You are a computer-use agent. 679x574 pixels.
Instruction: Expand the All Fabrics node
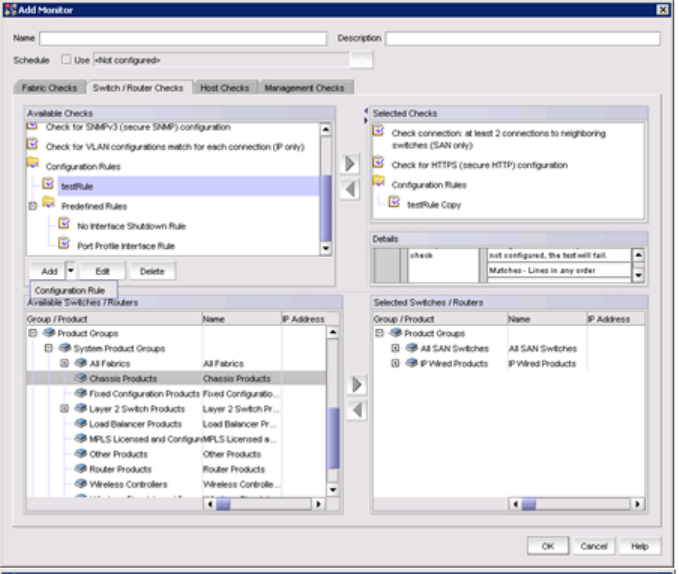click(x=64, y=363)
